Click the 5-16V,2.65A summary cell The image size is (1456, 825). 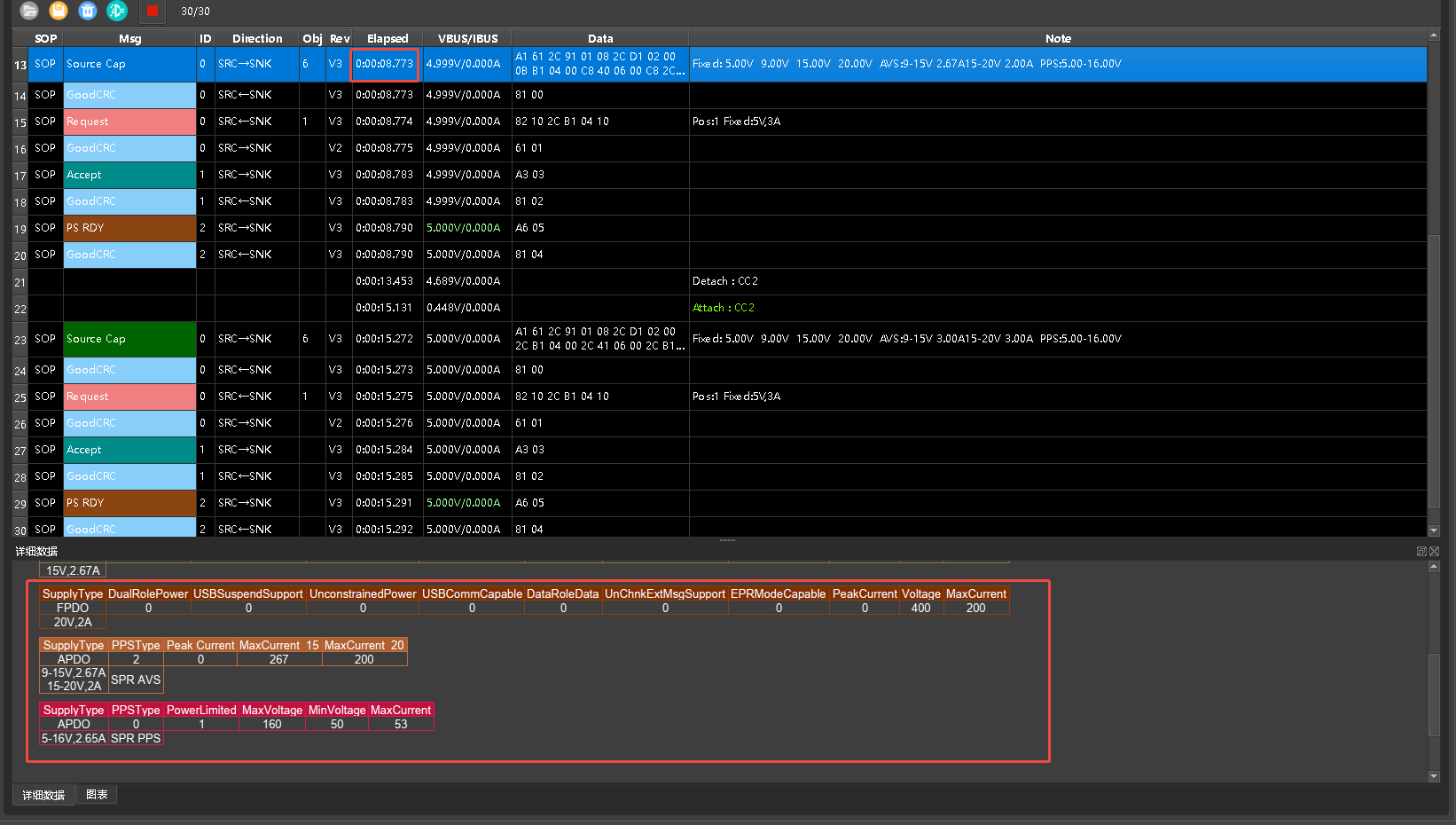[74, 738]
